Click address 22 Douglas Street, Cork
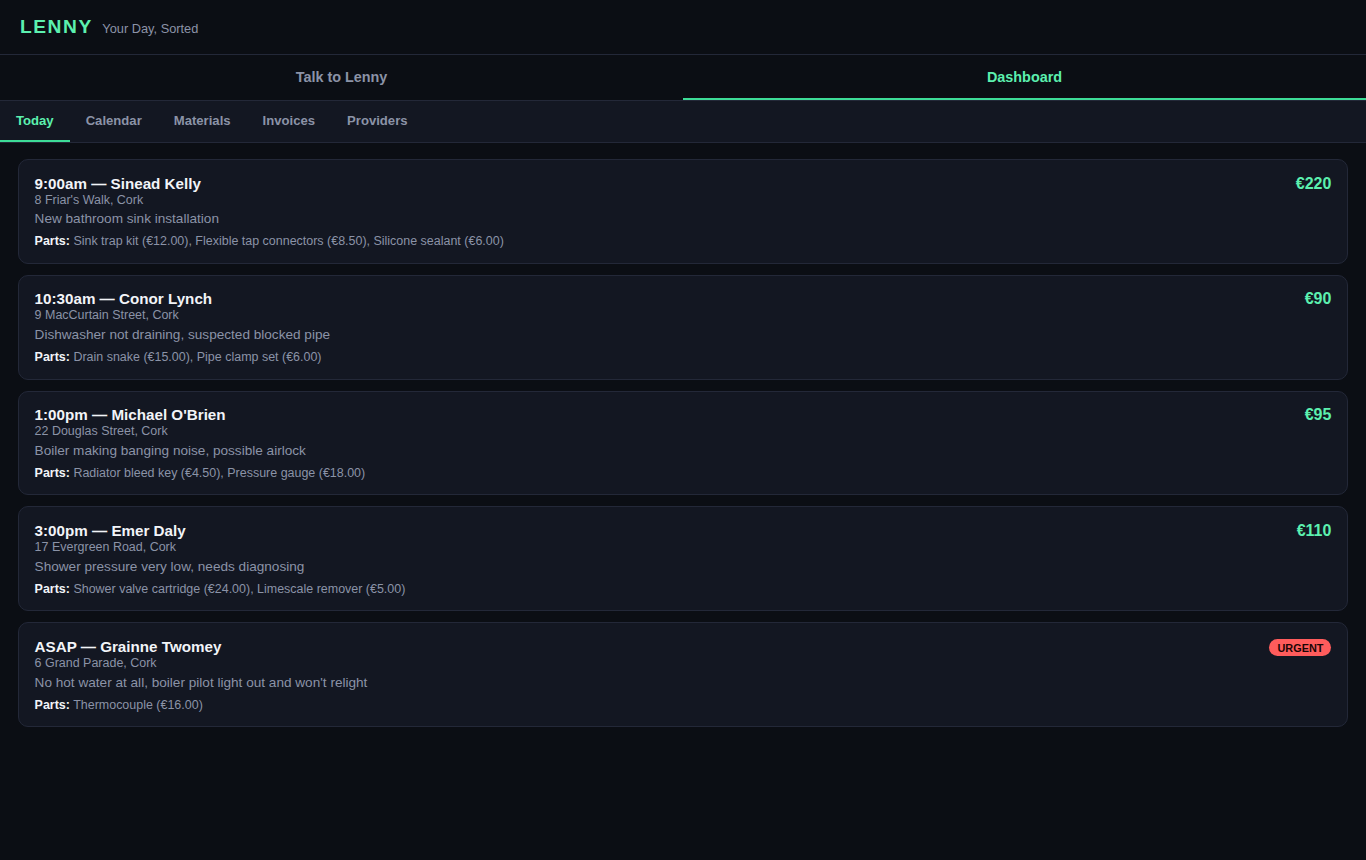Image resolution: width=1366 pixels, height=860 pixels. tap(101, 431)
